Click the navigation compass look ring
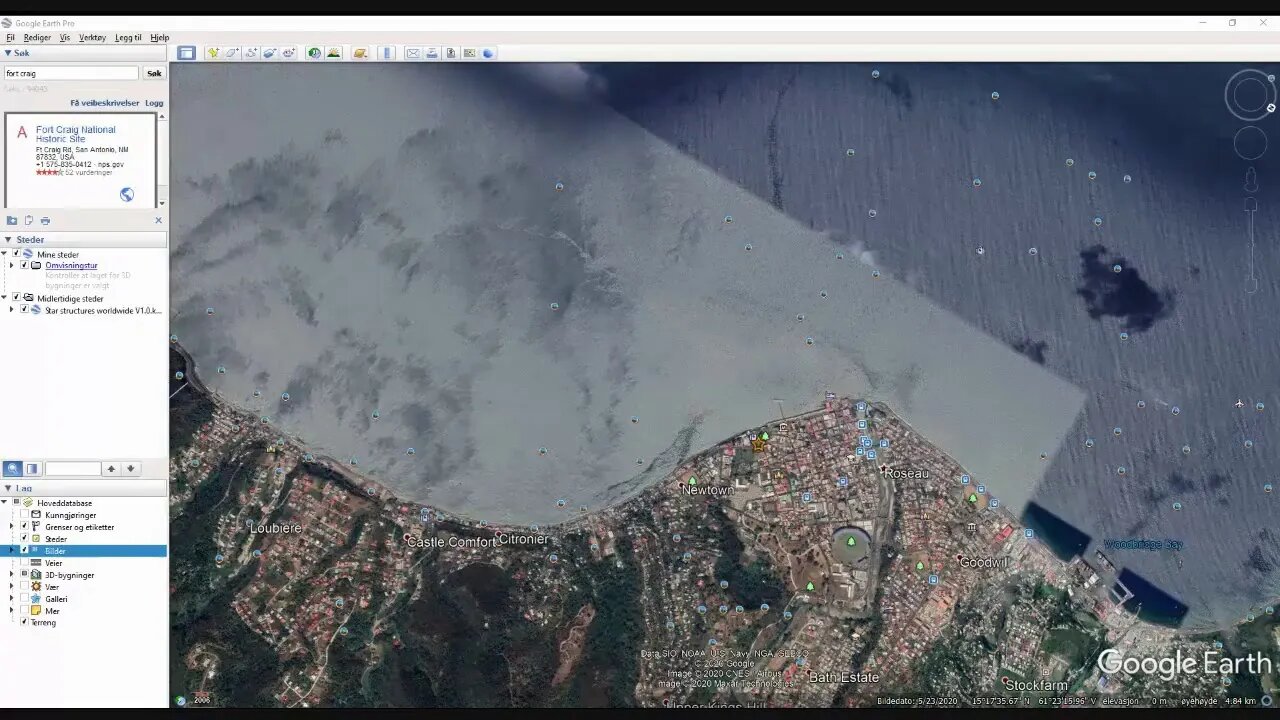This screenshot has width=1280, height=720. [1250, 96]
